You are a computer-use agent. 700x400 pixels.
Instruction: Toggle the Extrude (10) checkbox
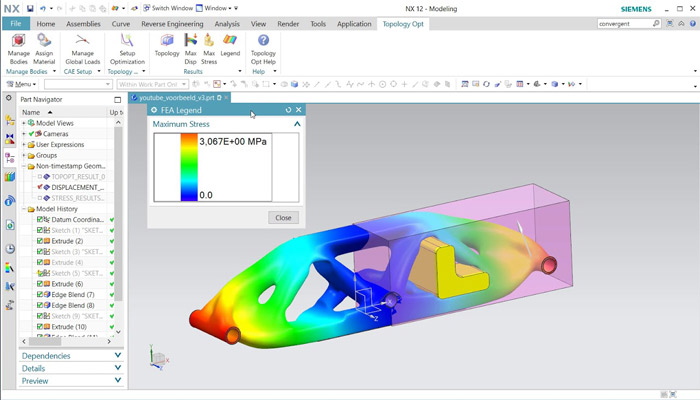coord(40,326)
